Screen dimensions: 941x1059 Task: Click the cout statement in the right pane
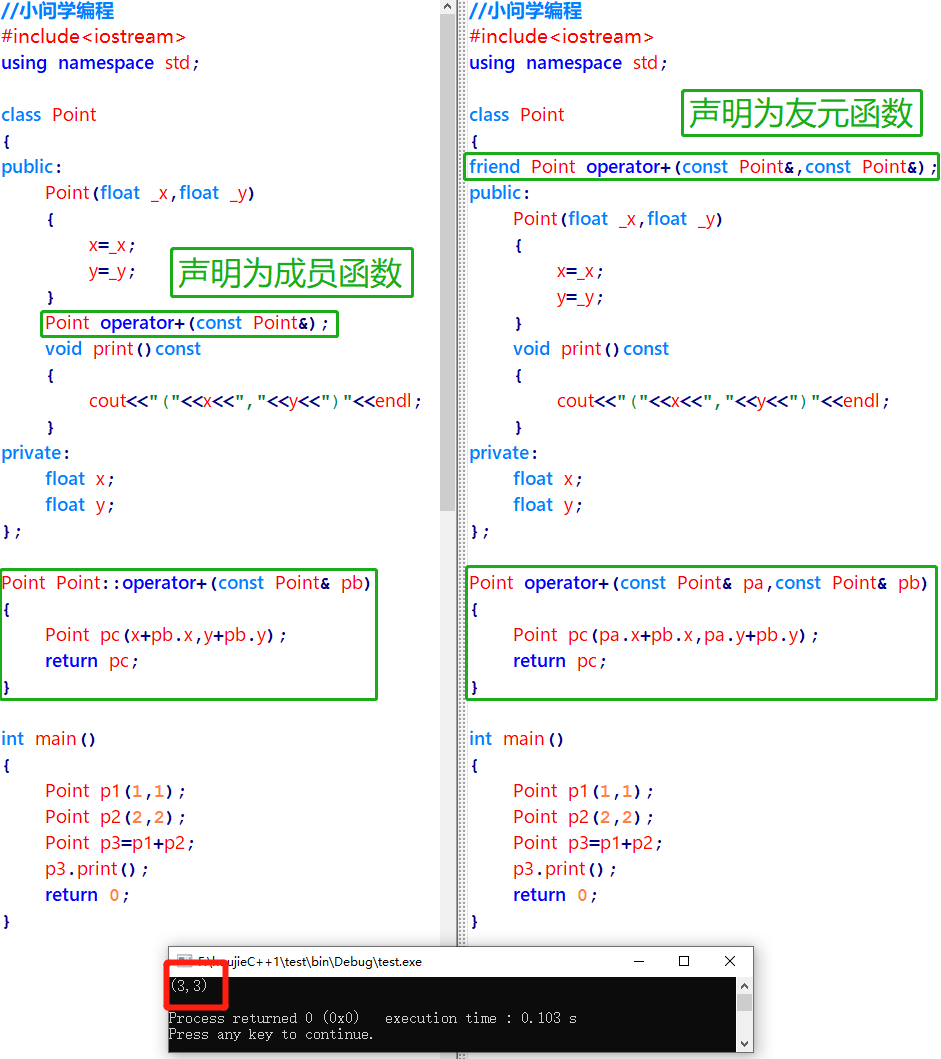coord(723,401)
